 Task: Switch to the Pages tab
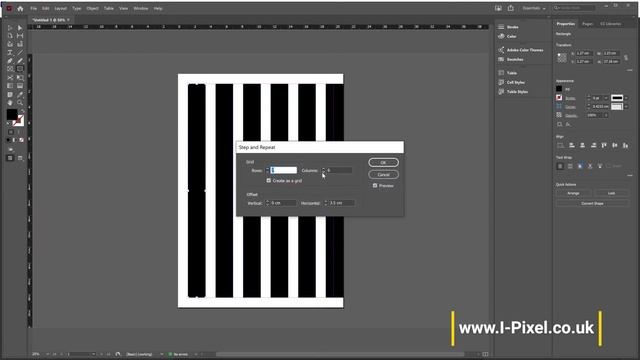tap(587, 24)
